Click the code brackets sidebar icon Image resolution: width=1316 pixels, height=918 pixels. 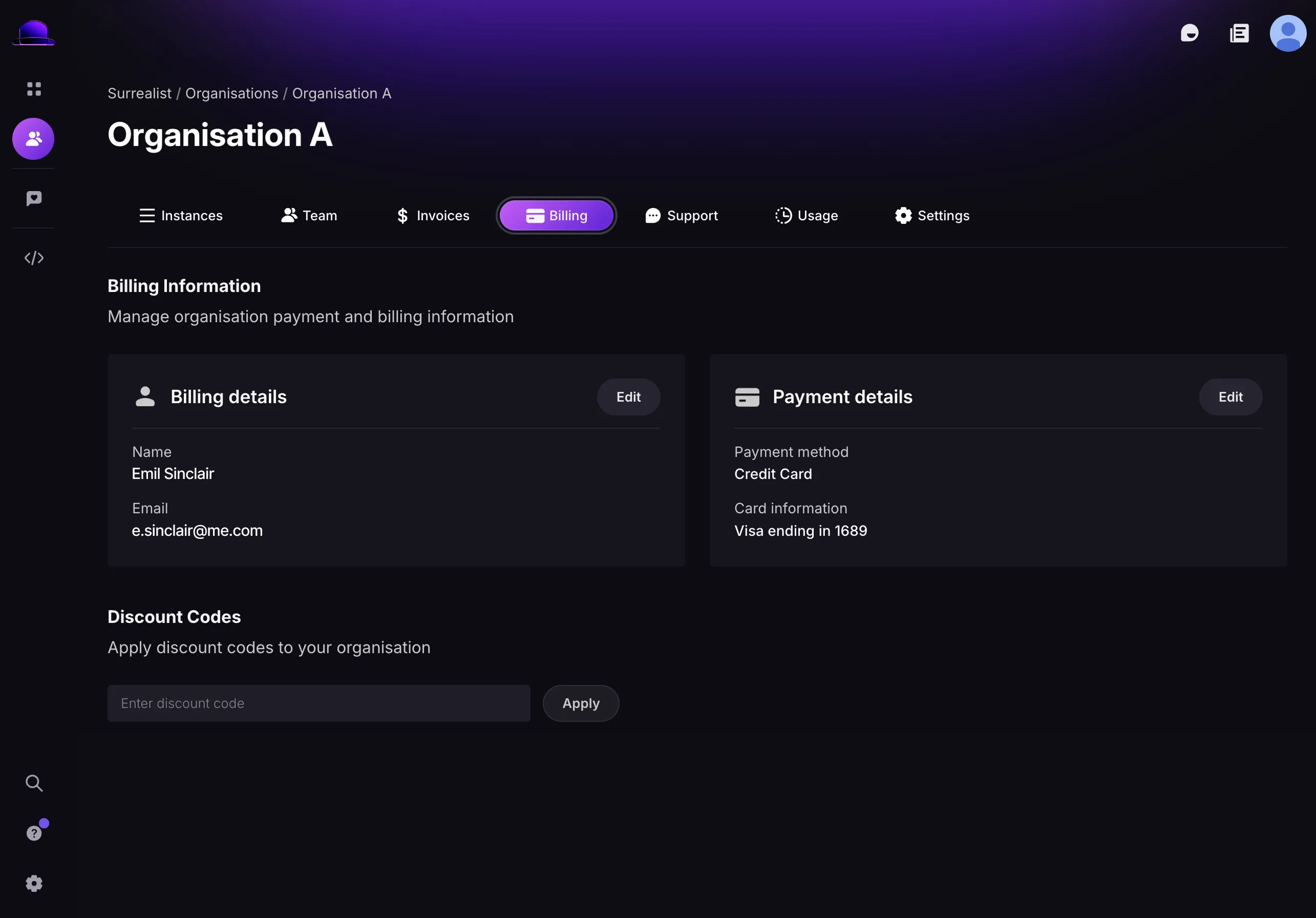coord(34,258)
